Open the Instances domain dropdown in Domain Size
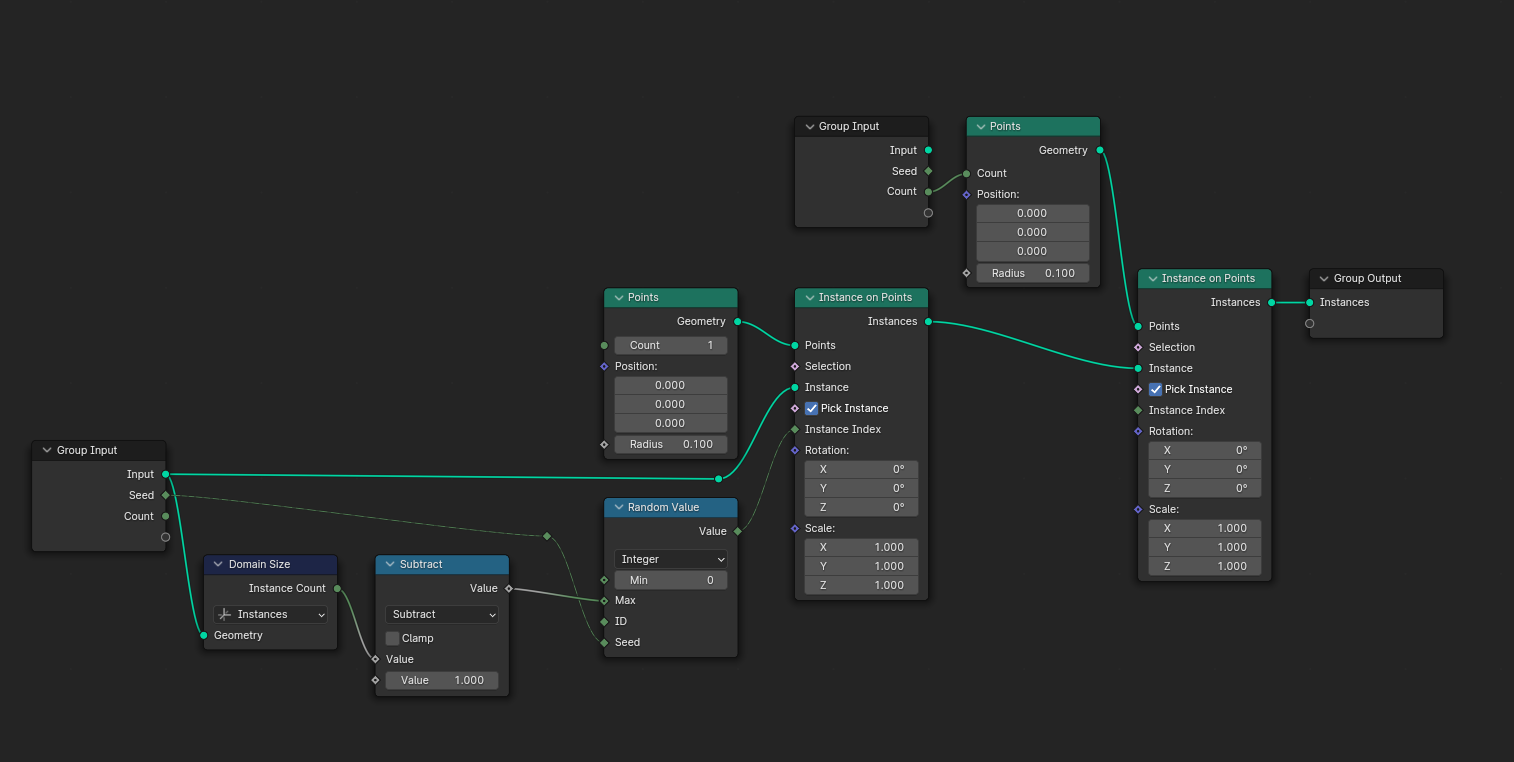Screen dimensions: 1514x762 coord(271,614)
